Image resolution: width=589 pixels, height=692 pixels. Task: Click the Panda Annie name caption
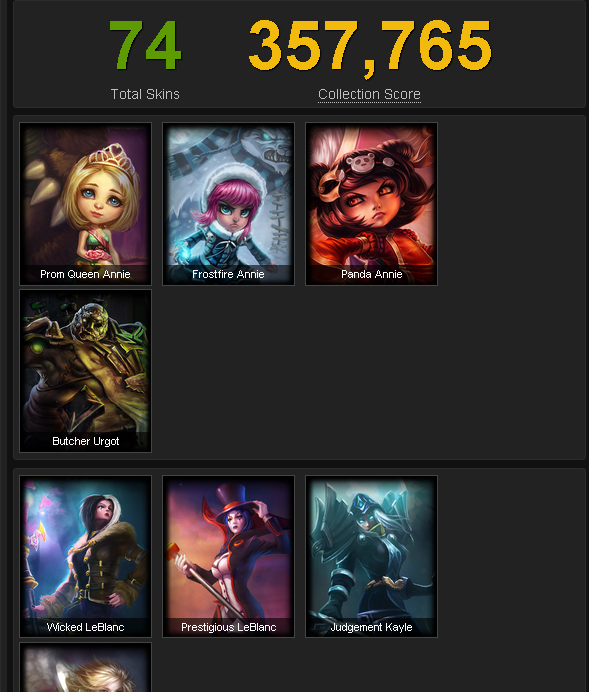point(371,274)
